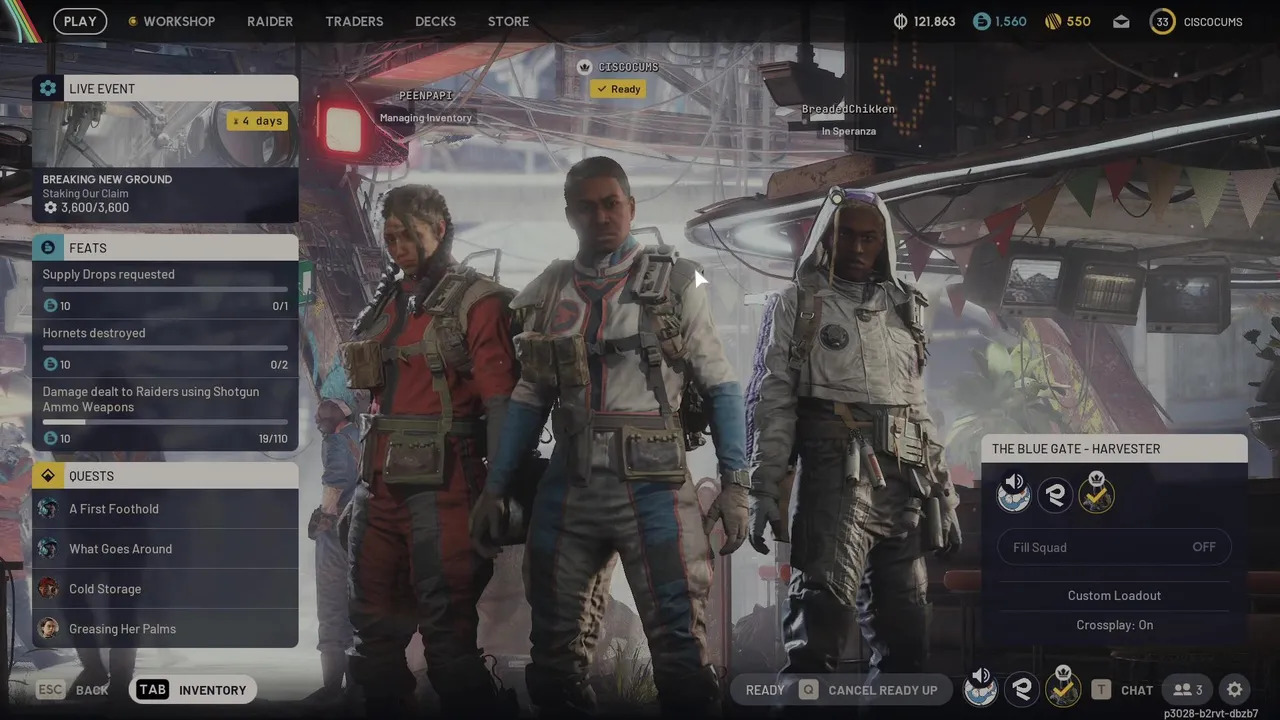Viewport: 1280px width, 720px height.
Task: Toggle Fill Squad OFF switch
Action: pos(1114,547)
